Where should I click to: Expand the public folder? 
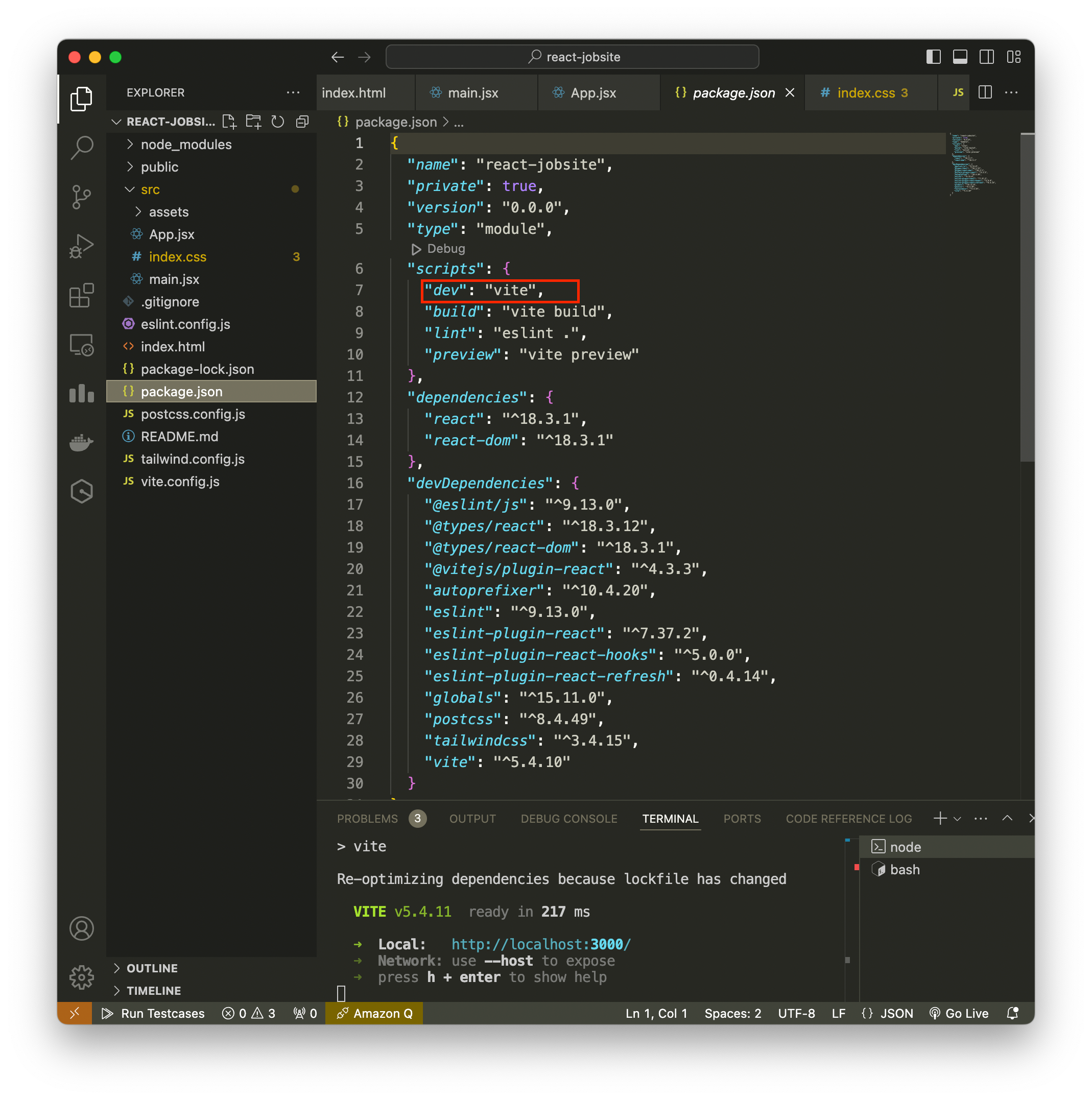point(211,167)
